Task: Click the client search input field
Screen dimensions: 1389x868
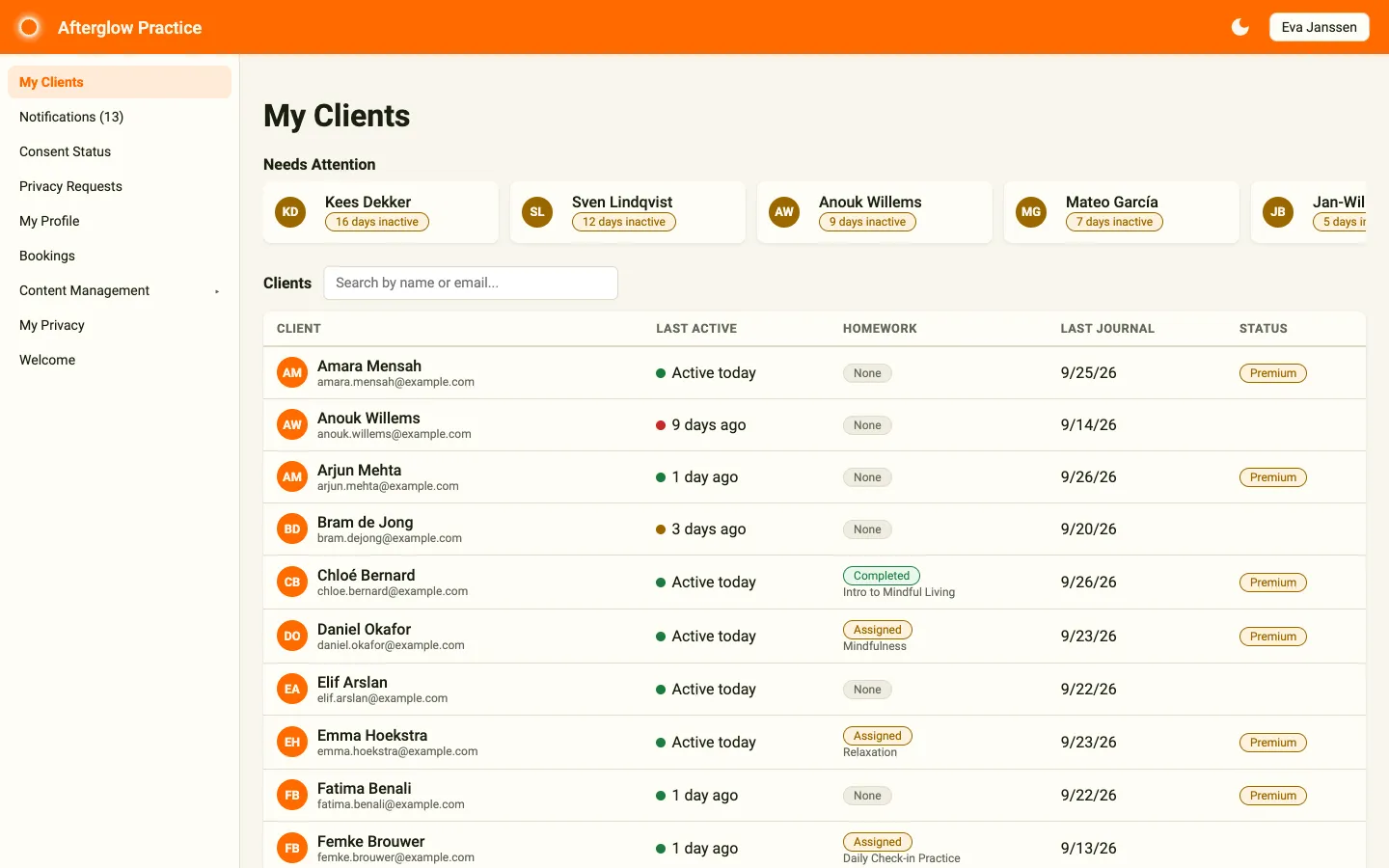Action: pyautogui.click(x=471, y=283)
